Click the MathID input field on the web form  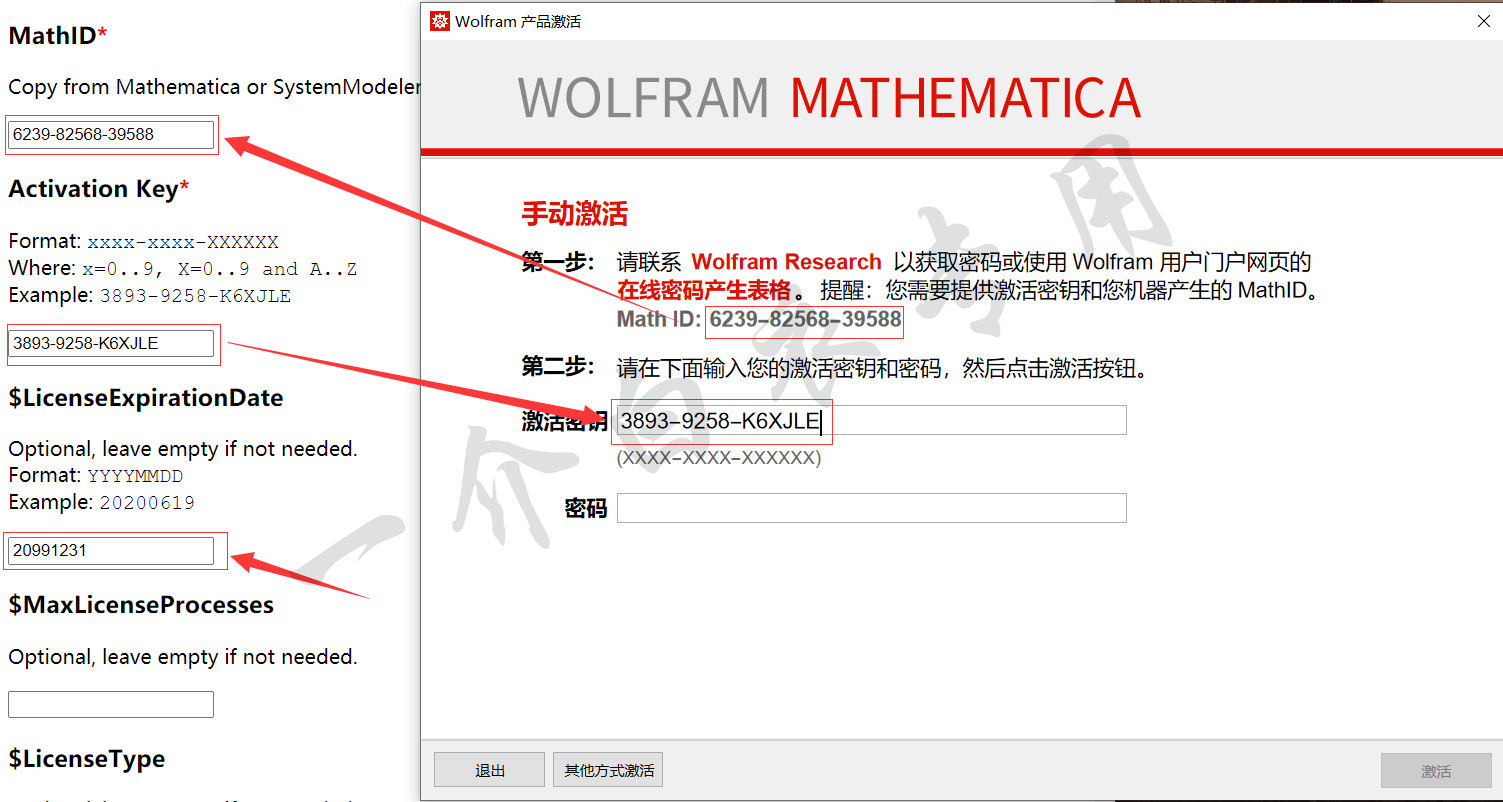point(111,134)
